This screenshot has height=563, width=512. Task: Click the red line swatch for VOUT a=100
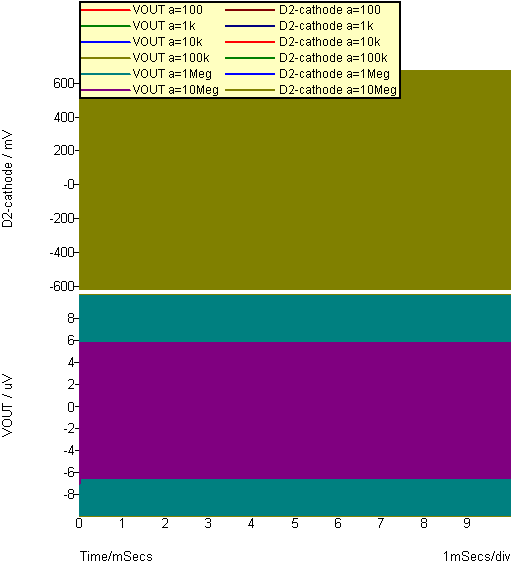[x=106, y=10]
